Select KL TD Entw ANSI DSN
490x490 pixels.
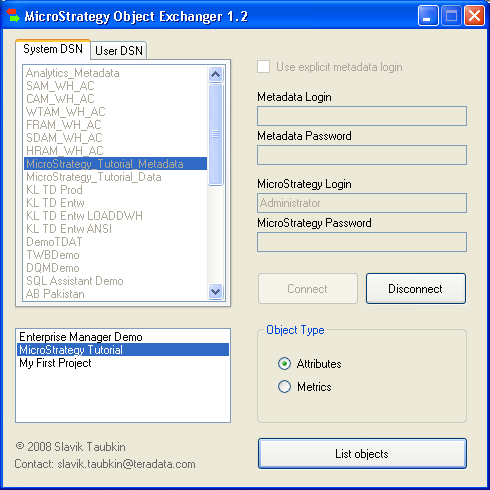coord(115,229)
